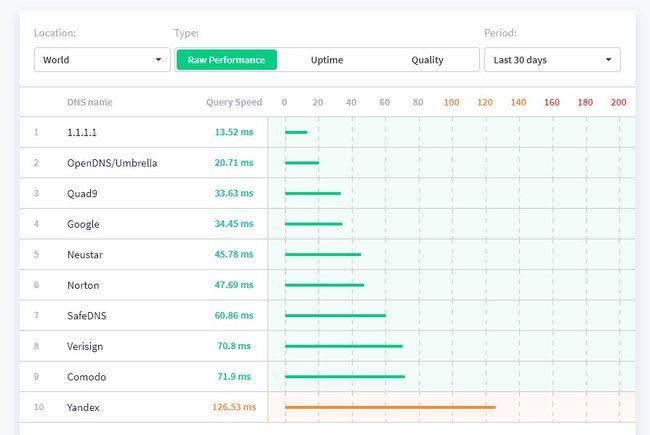Screen dimensions: 650x435
Task: Click the Type: label
Action: pos(186,33)
